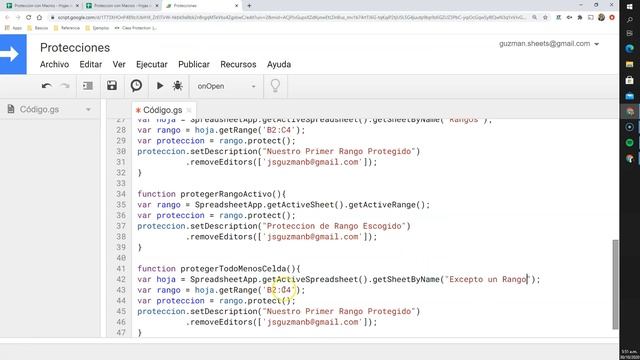
Task: Click the lightbulb hint icon
Action: pos(275,86)
